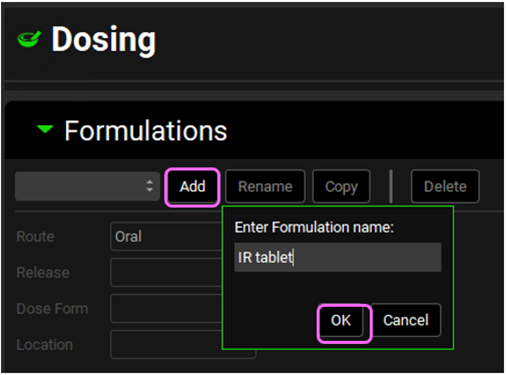Click the Dosing page title
This screenshot has width=507, height=375.
coord(104,40)
